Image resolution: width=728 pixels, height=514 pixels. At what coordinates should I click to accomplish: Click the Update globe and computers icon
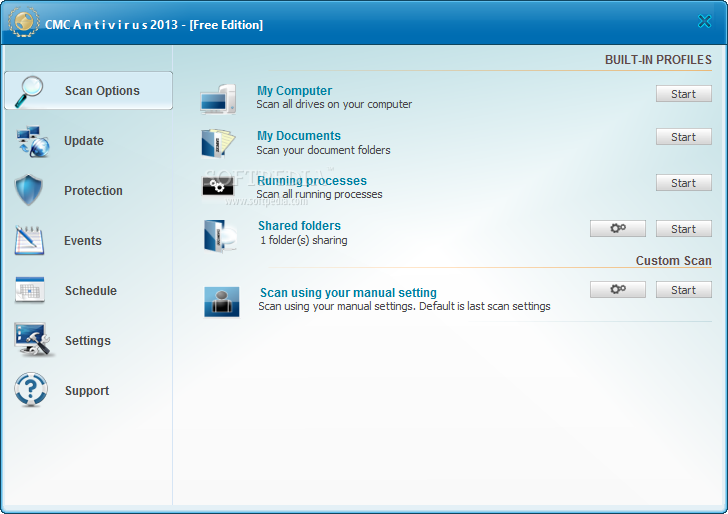32,141
